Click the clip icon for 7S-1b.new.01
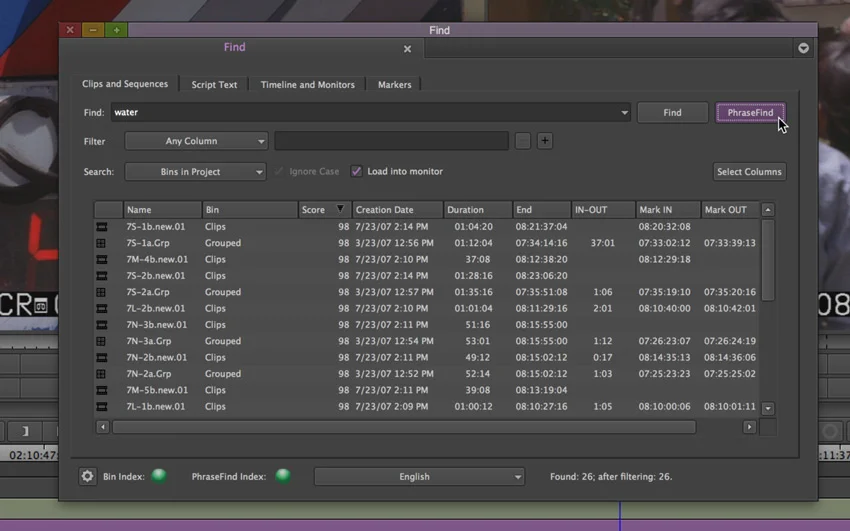Screen dimensions: 850x531 pyautogui.click(x=101, y=226)
